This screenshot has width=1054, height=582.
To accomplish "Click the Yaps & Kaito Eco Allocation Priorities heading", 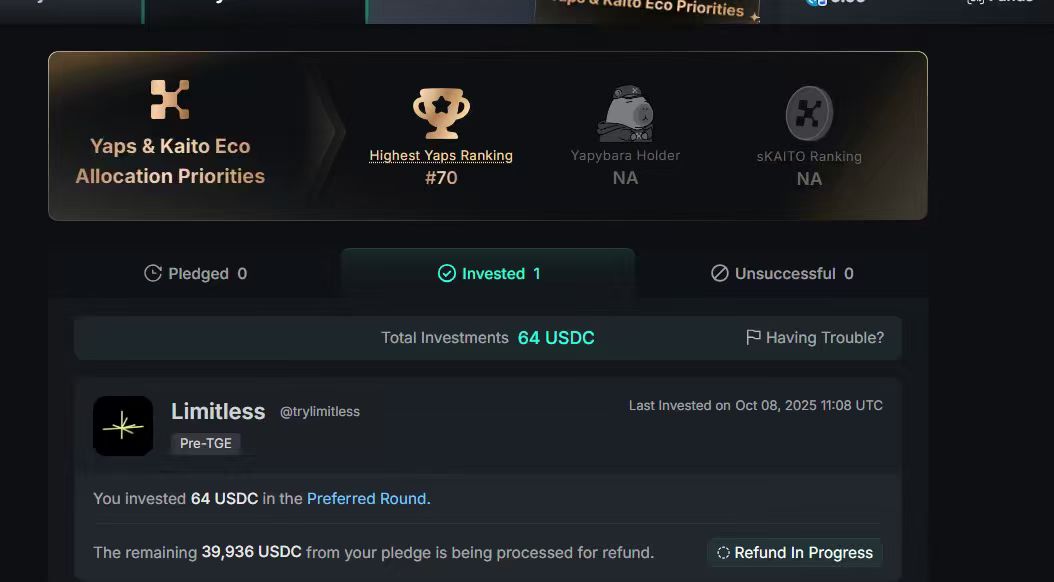I will pyautogui.click(x=170, y=161).
